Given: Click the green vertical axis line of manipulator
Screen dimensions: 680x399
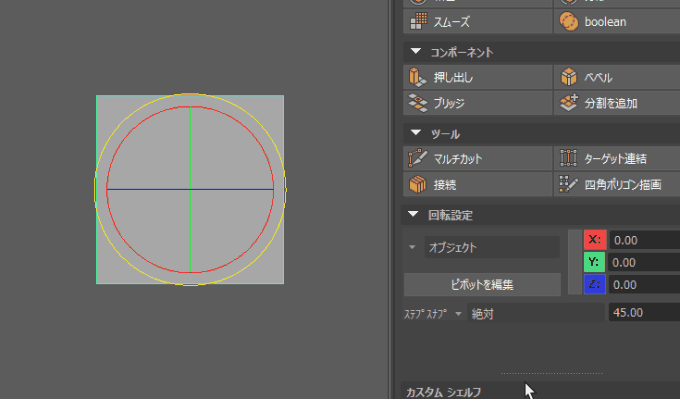Looking at the screenshot, I should [190, 147].
